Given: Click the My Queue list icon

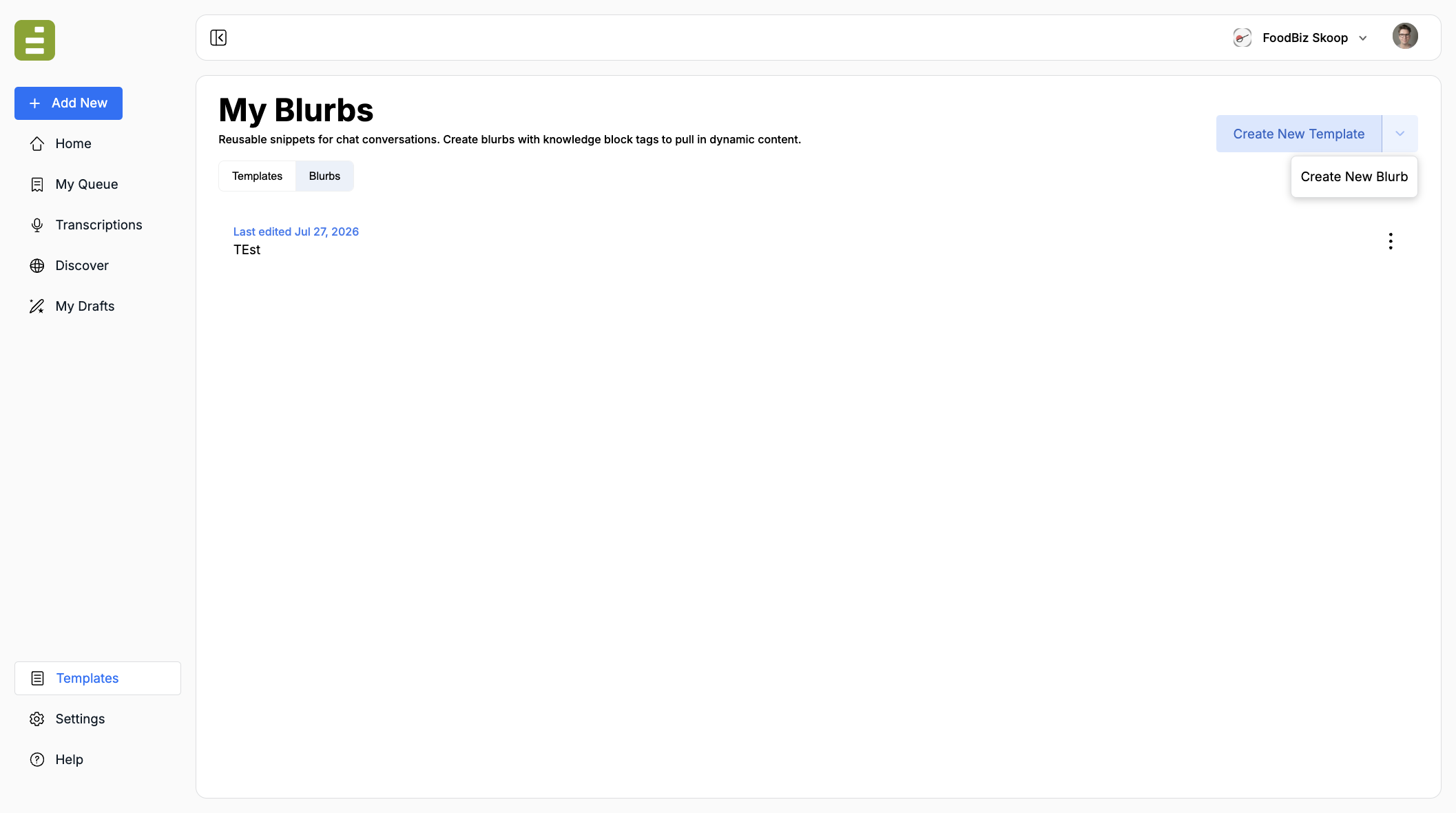Looking at the screenshot, I should [x=37, y=184].
